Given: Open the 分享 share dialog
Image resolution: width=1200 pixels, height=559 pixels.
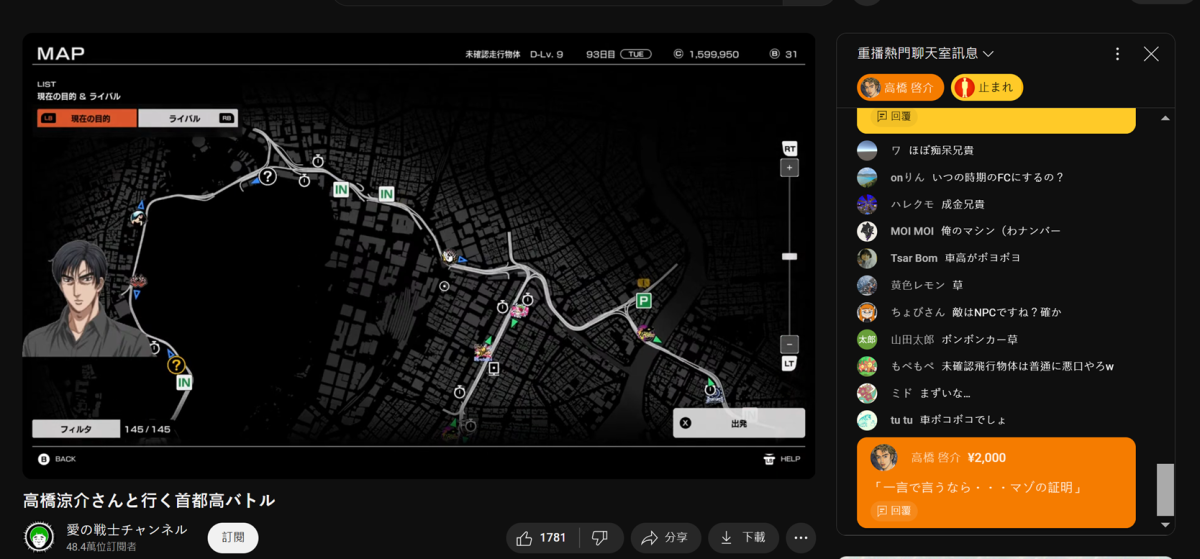Looking at the screenshot, I should point(665,538).
